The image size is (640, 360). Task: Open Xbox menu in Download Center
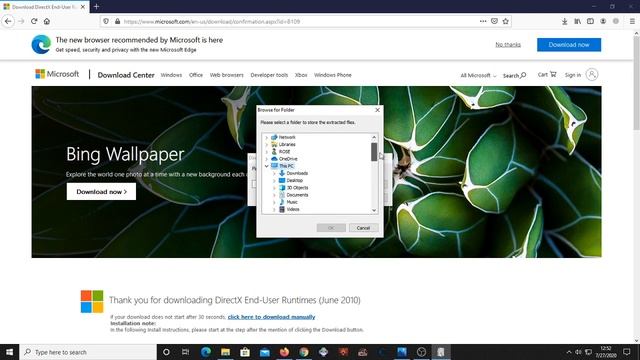tap(301, 75)
